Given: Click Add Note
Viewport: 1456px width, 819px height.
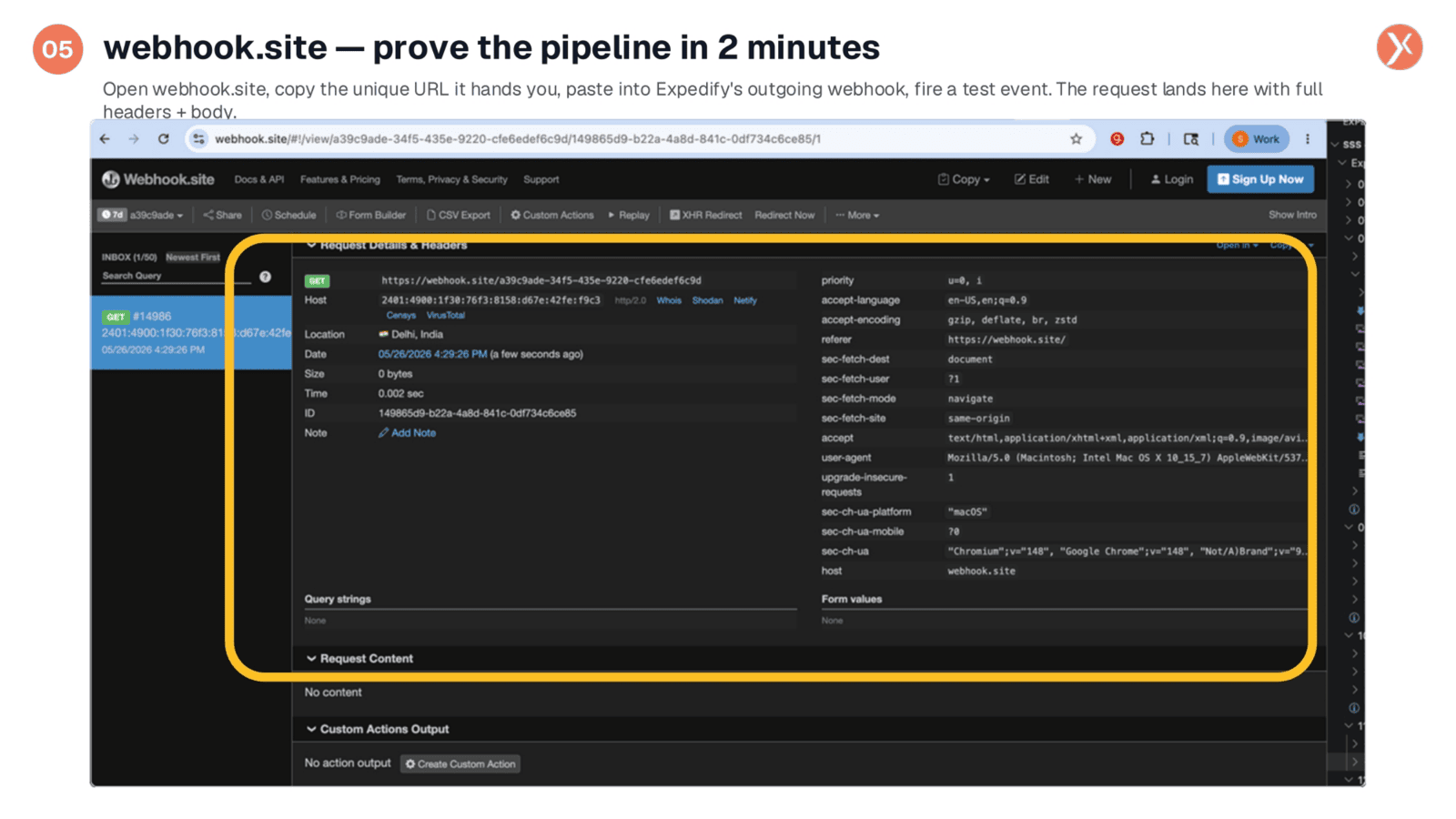Looking at the screenshot, I should (407, 433).
